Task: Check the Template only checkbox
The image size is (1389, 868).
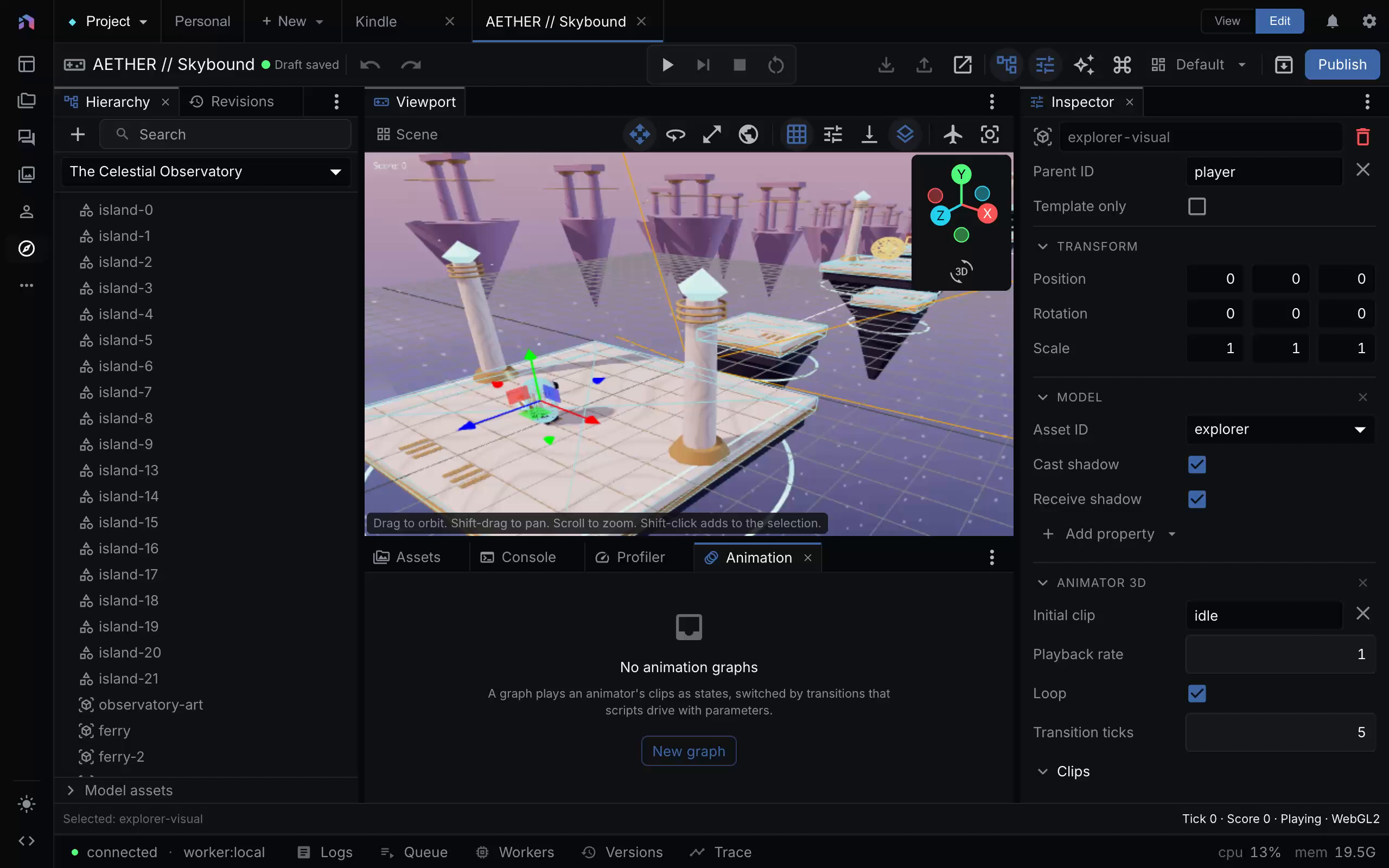Action: [1197, 206]
